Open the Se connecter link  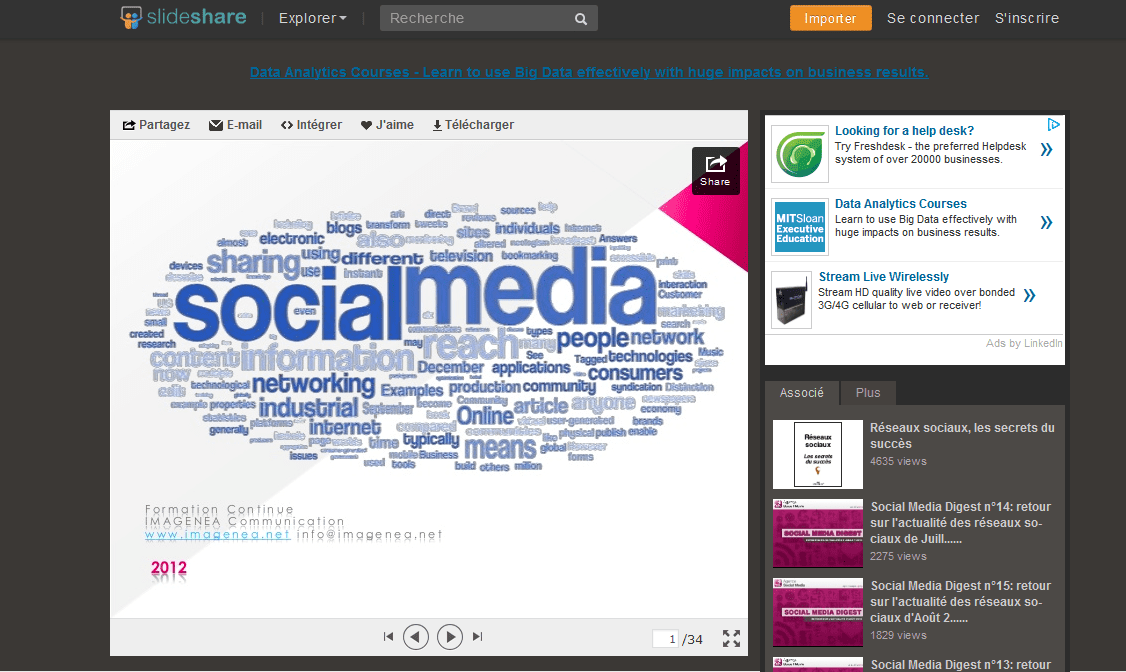click(x=933, y=18)
